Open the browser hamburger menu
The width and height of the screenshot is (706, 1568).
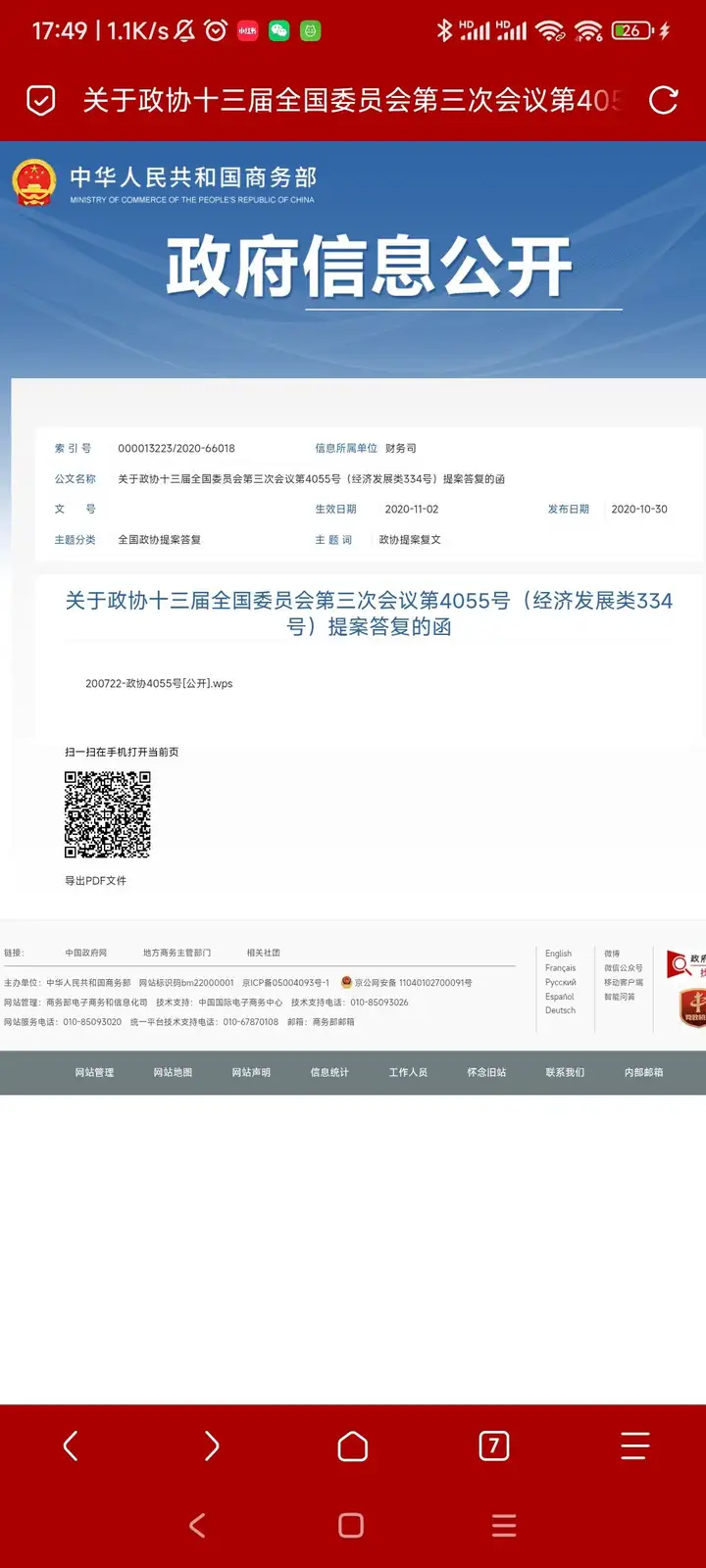[x=634, y=1445]
